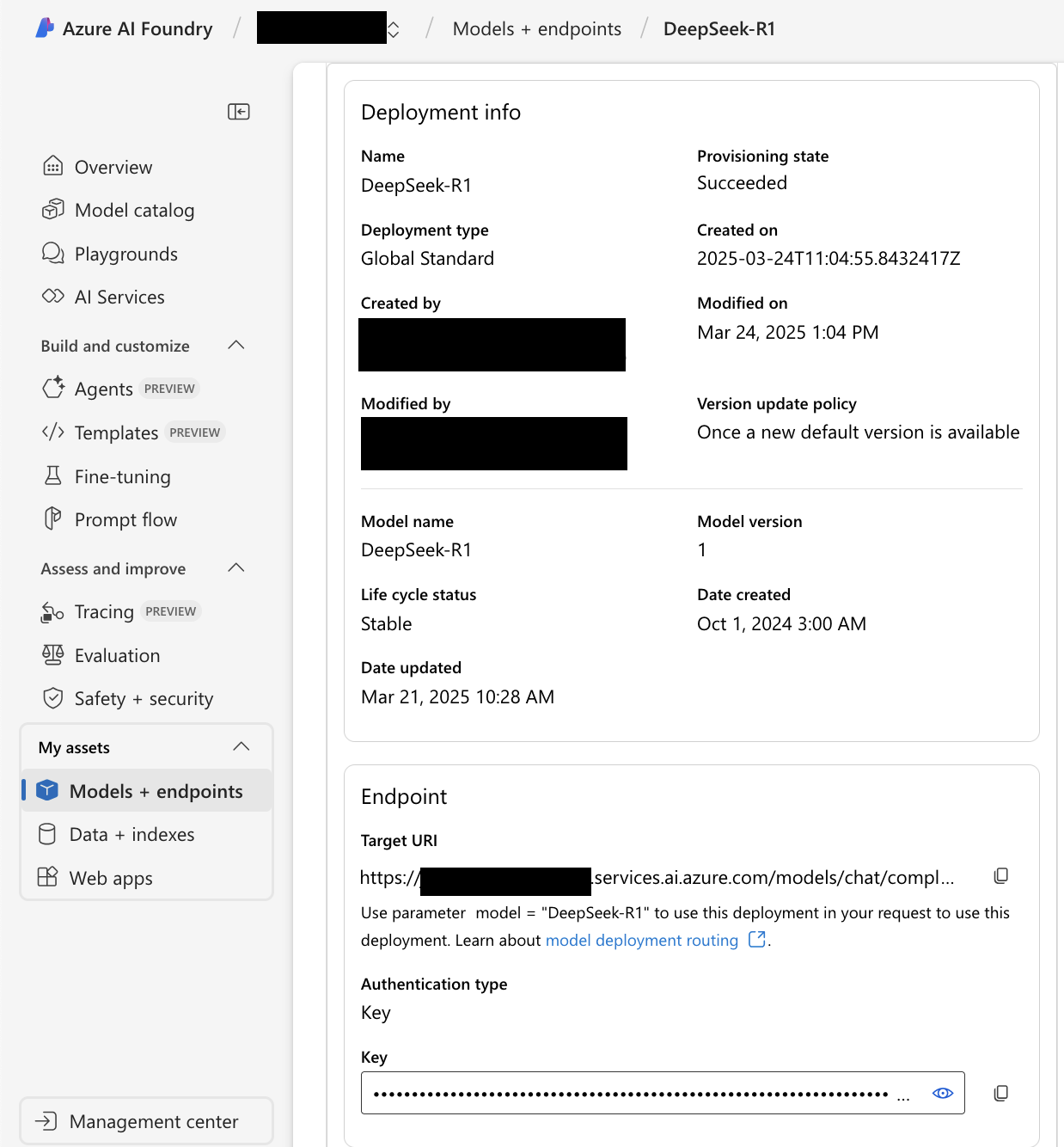Click inside the masked Key field

[663, 1093]
